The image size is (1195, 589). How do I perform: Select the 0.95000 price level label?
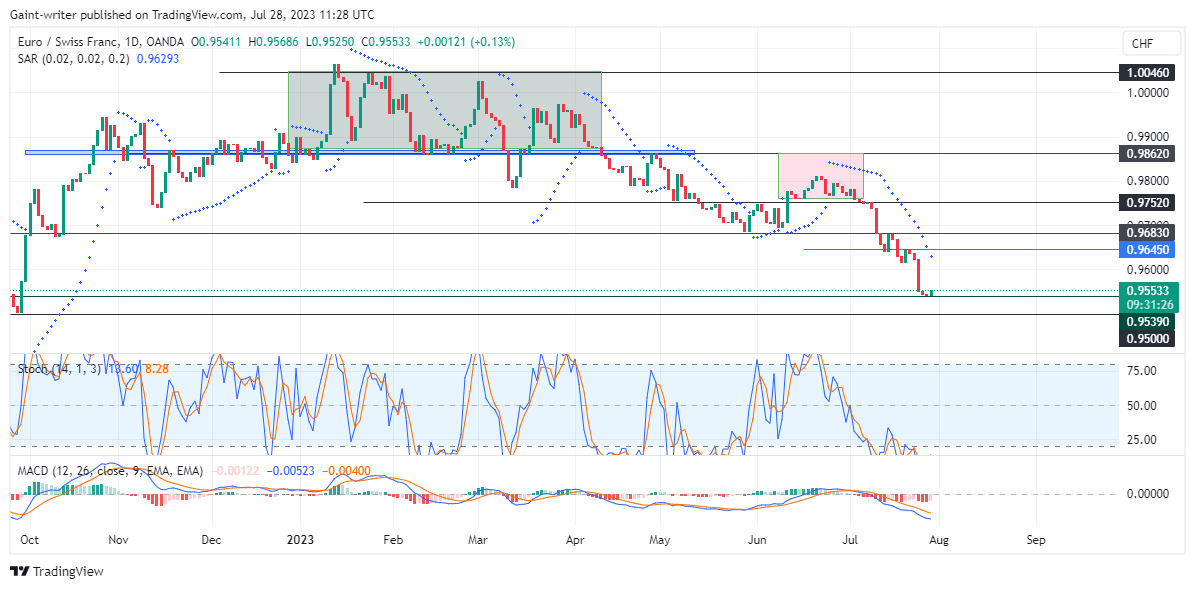coord(1148,338)
